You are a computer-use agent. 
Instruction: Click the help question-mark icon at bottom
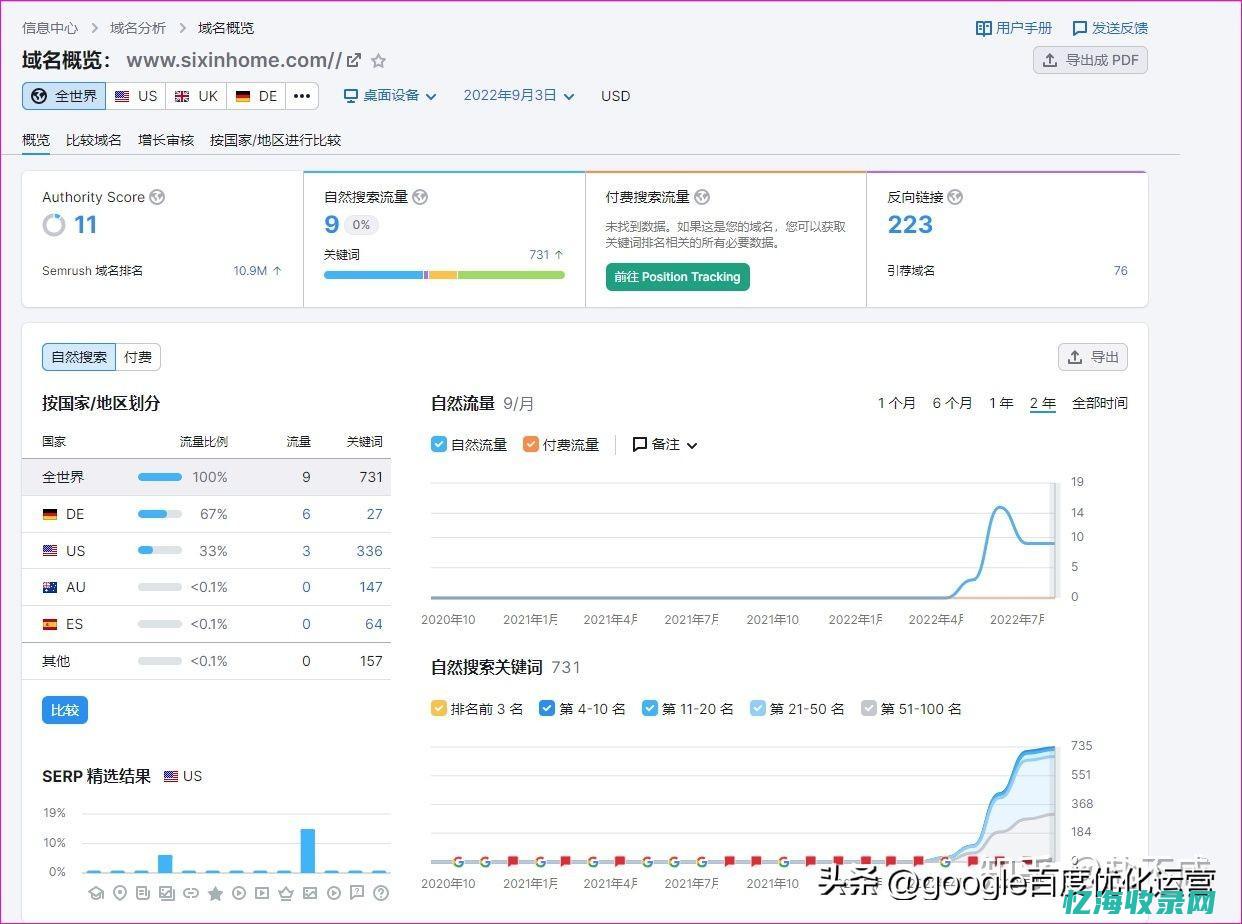[x=381, y=895]
